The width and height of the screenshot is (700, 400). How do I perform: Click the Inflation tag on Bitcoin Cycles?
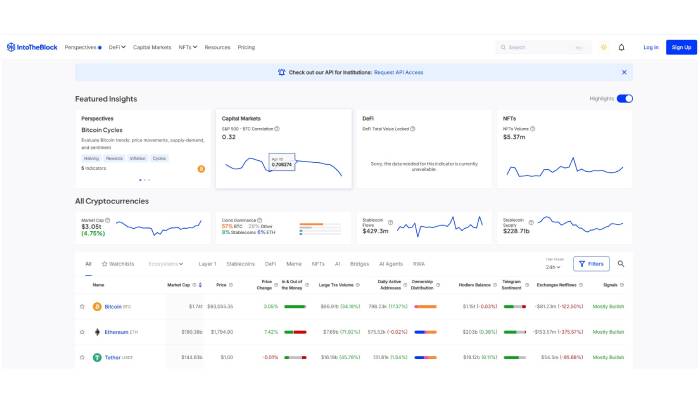click(138, 158)
